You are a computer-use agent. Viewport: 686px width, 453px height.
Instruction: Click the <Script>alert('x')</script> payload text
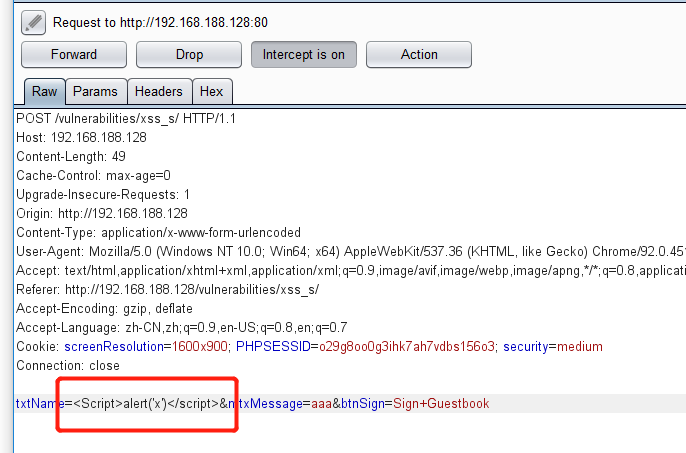tap(146, 404)
